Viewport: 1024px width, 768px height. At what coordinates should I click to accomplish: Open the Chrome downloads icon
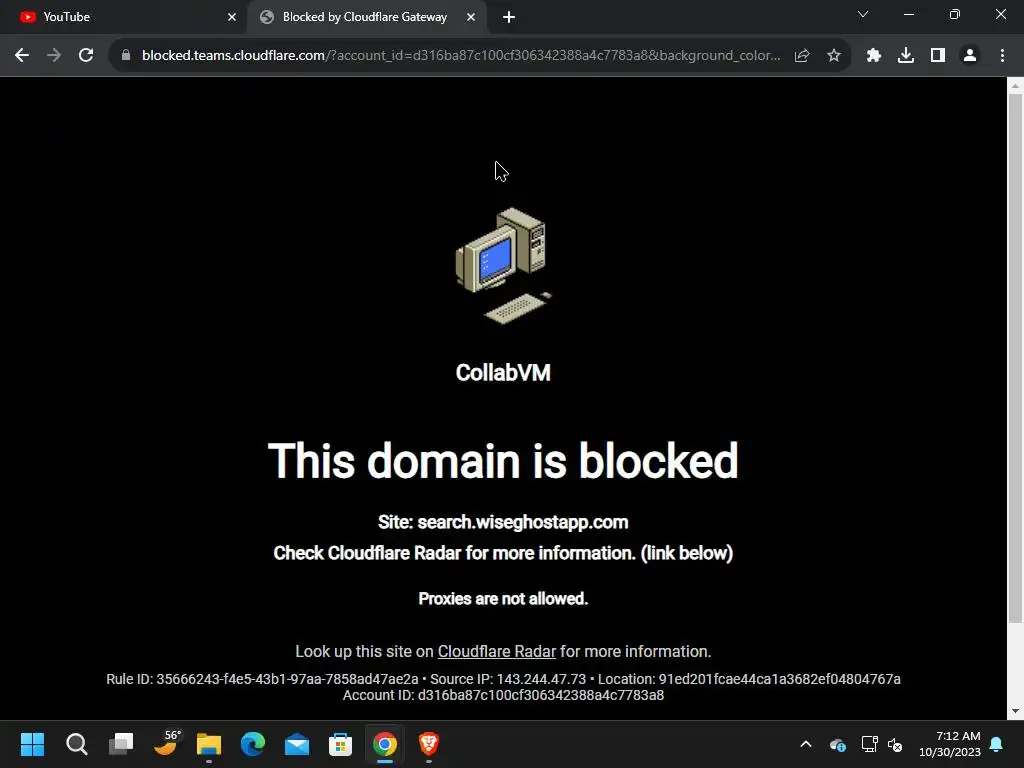pyautogui.click(x=905, y=56)
